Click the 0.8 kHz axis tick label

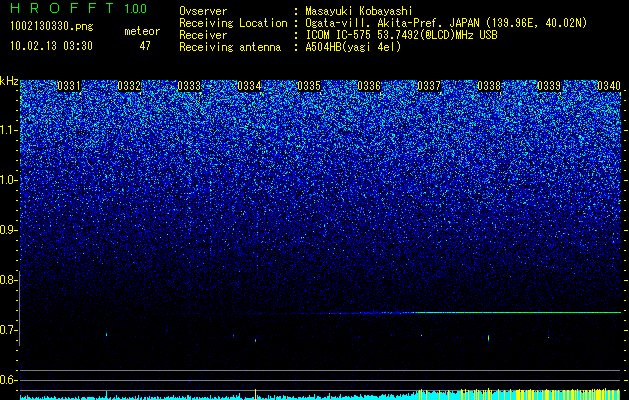pos(8,280)
